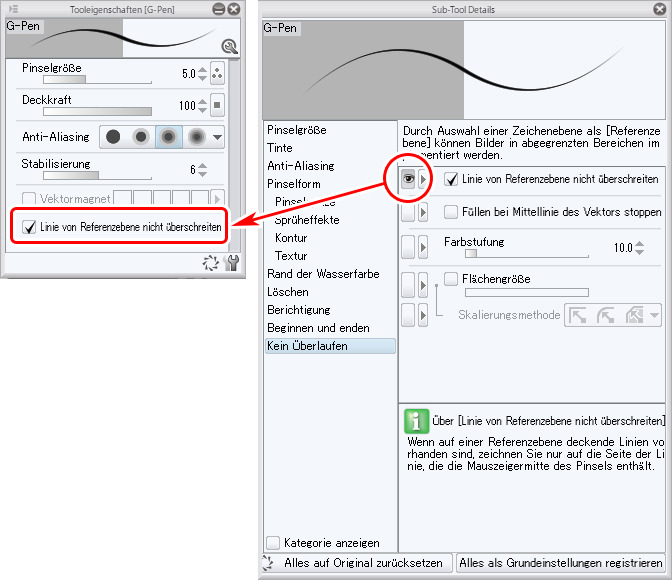672x580 pixels.
Task: Adjust the Deckkraft slider
Action: 97,111
